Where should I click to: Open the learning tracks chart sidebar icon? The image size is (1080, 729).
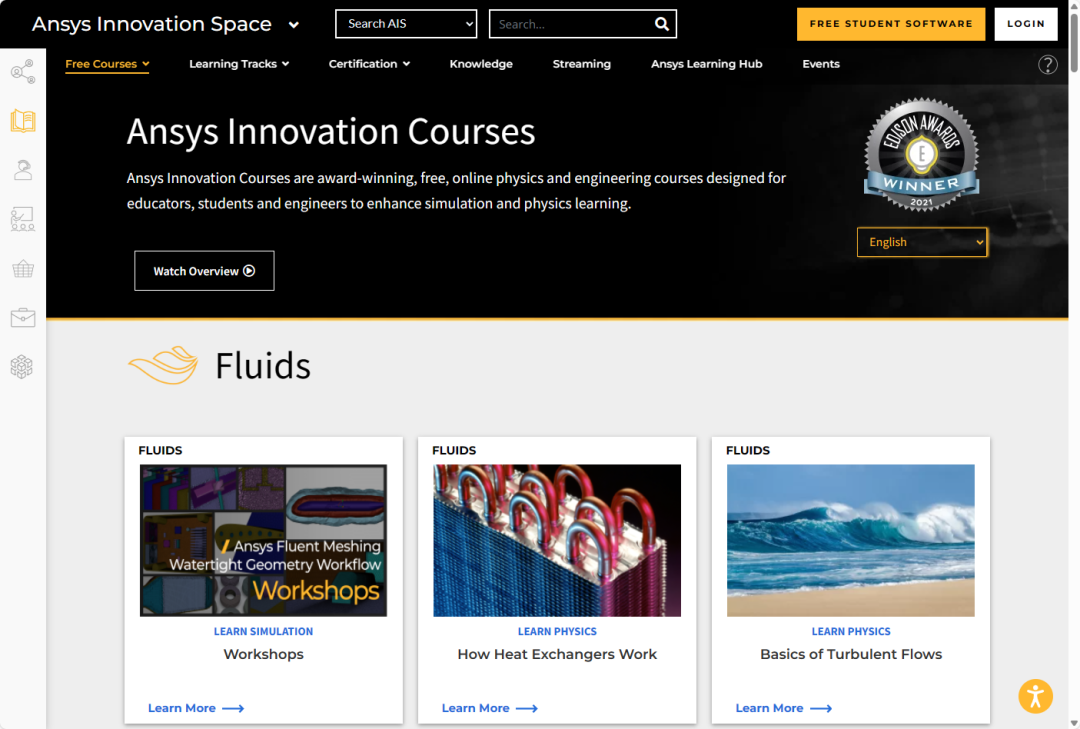pyautogui.click(x=23, y=219)
